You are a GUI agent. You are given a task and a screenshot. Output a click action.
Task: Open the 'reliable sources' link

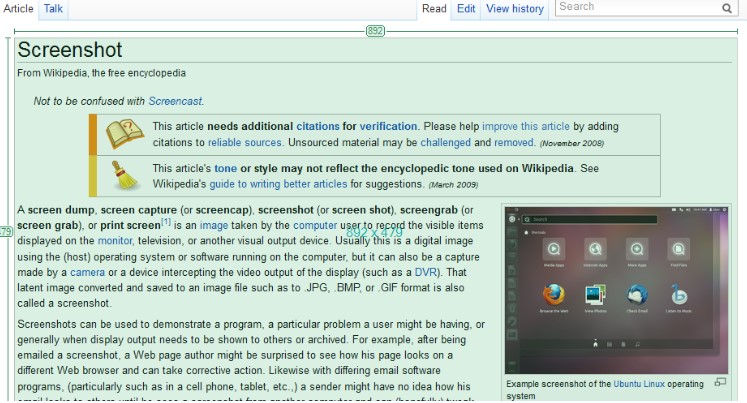(x=244, y=143)
